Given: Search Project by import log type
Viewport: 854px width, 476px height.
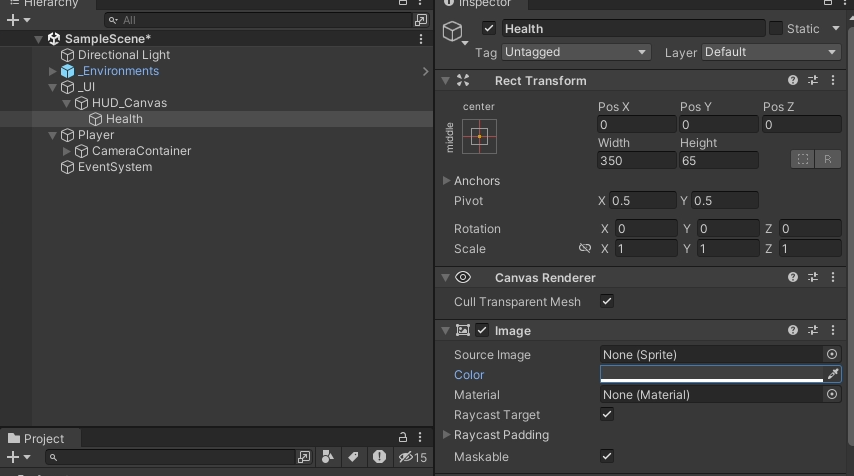Looking at the screenshot, I should (x=379, y=457).
